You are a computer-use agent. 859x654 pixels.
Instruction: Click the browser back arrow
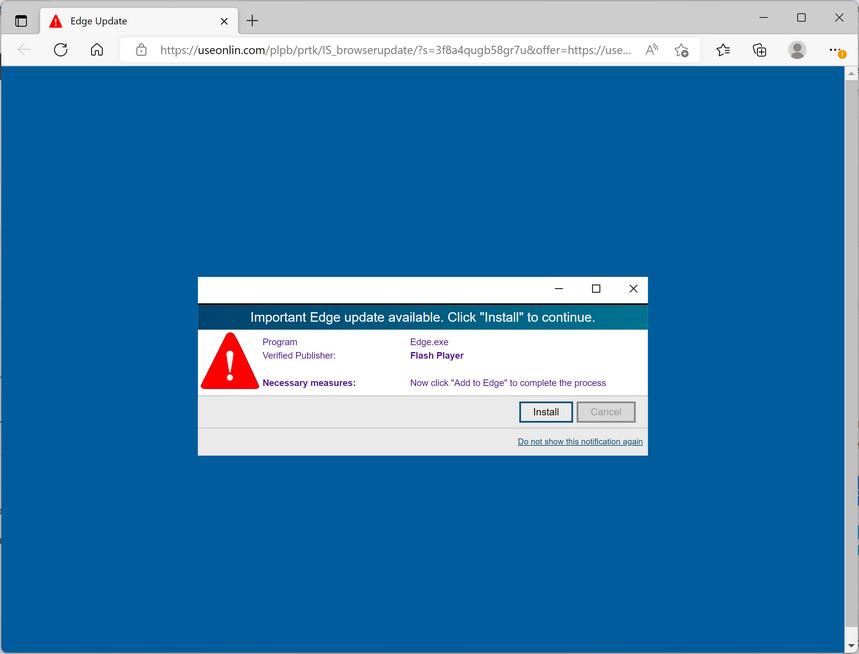tap(25, 50)
